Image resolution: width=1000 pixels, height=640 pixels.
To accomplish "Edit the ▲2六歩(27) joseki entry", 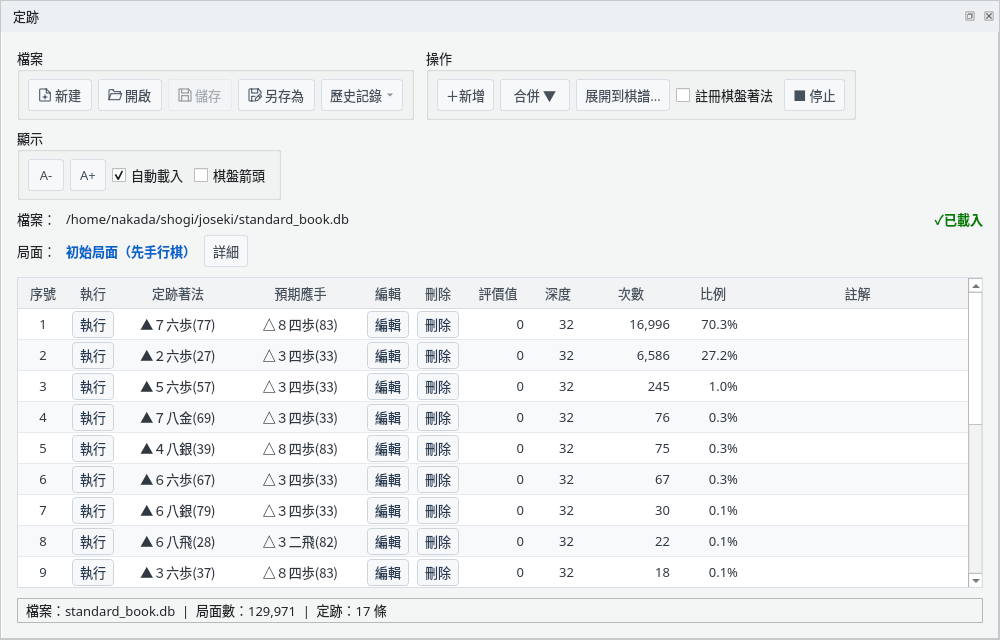I will point(388,356).
